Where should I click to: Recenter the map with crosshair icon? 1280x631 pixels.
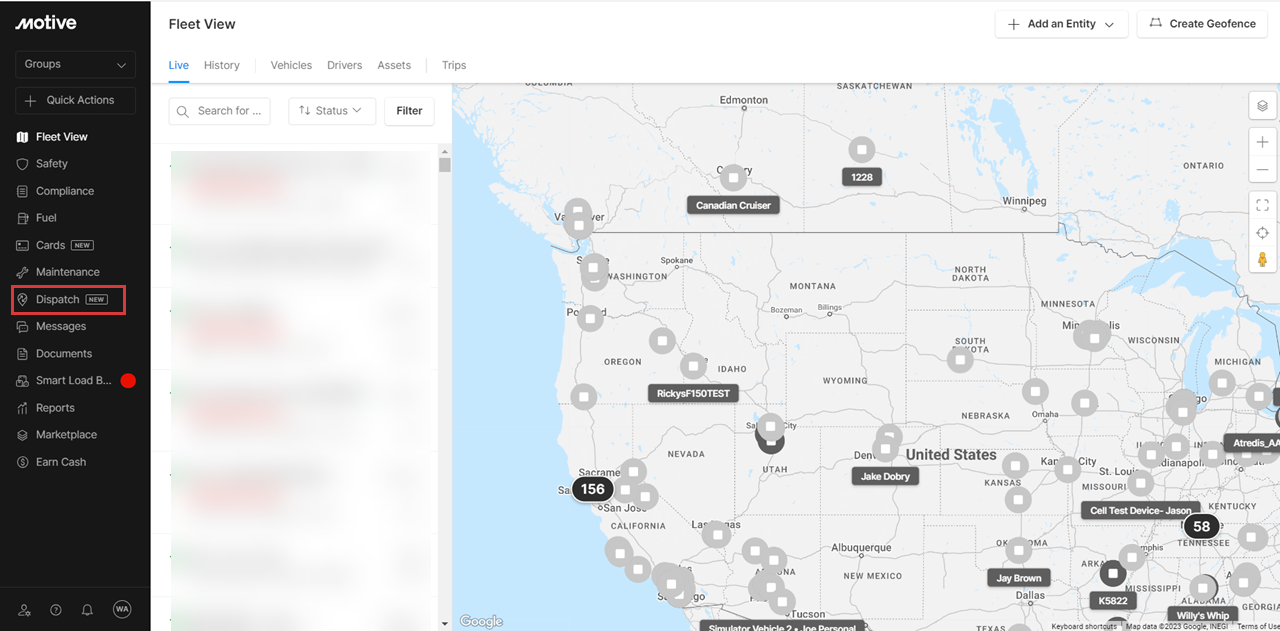click(1262, 233)
